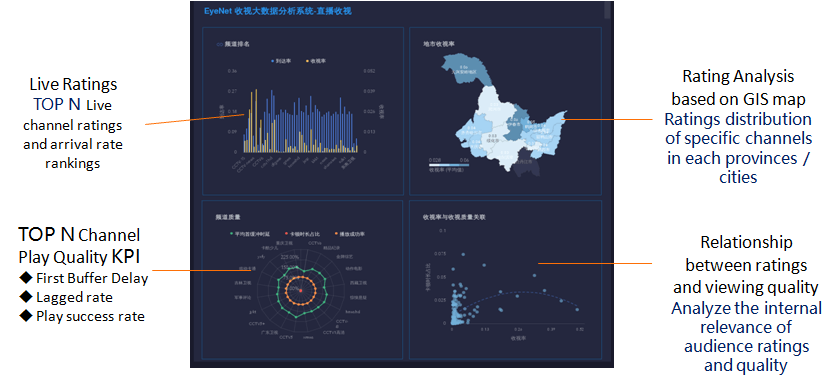Click the red center point of radar chart
Screen dimensions: 837x382
tap(301, 290)
